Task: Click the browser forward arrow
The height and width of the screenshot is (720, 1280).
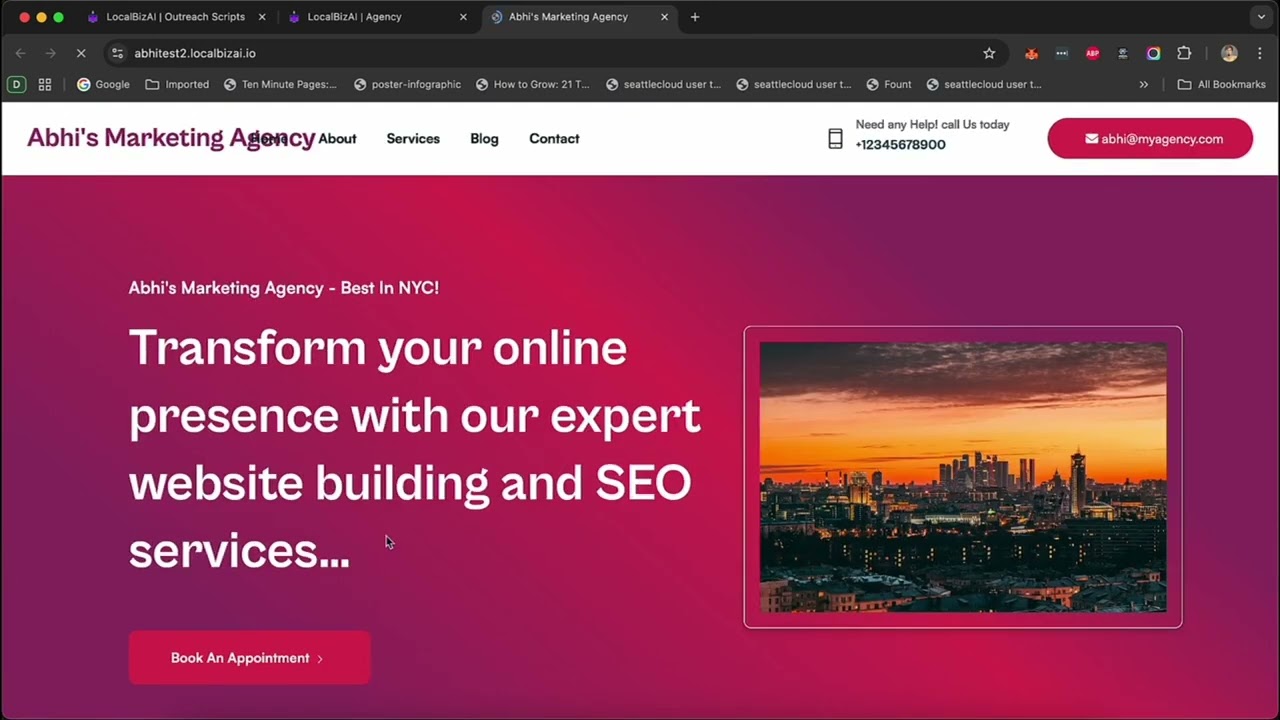Action: click(50, 53)
